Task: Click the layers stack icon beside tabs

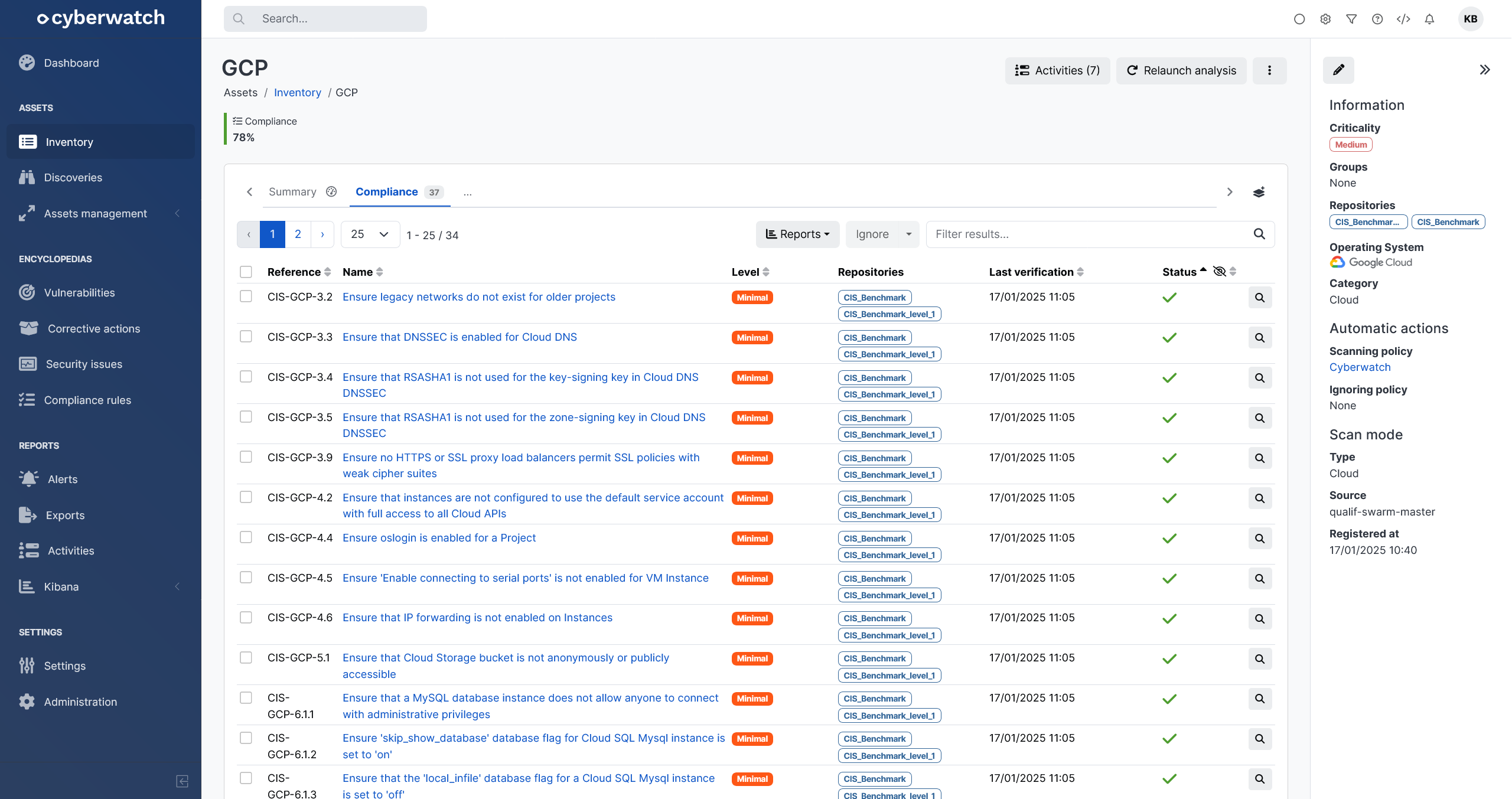Action: pos(1259,192)
